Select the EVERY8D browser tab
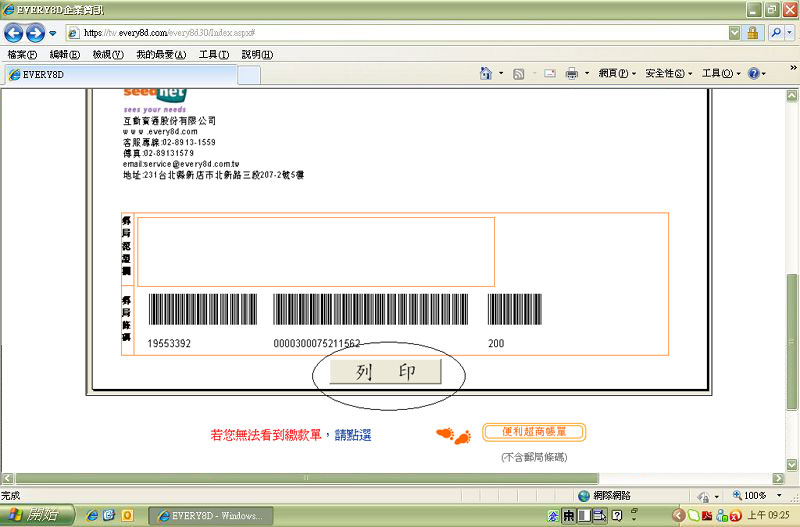800x527 pixels. [121, 74]
